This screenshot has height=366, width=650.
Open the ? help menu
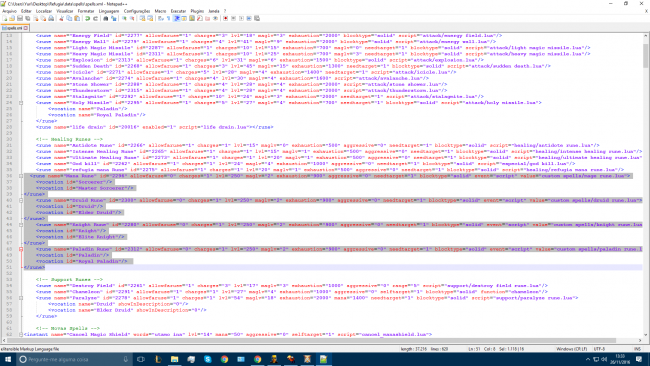coord(225,11)
